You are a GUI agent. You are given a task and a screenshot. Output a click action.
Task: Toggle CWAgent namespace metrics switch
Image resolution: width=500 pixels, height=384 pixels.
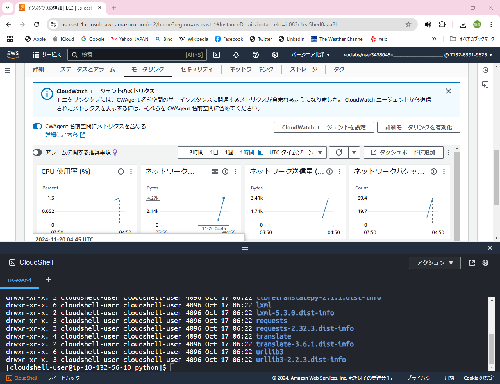[37, 126]
